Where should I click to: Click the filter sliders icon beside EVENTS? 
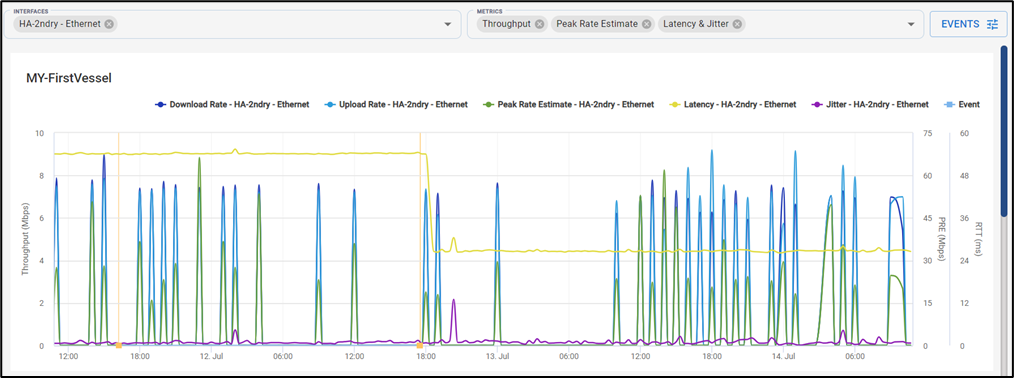pos(992,25)
